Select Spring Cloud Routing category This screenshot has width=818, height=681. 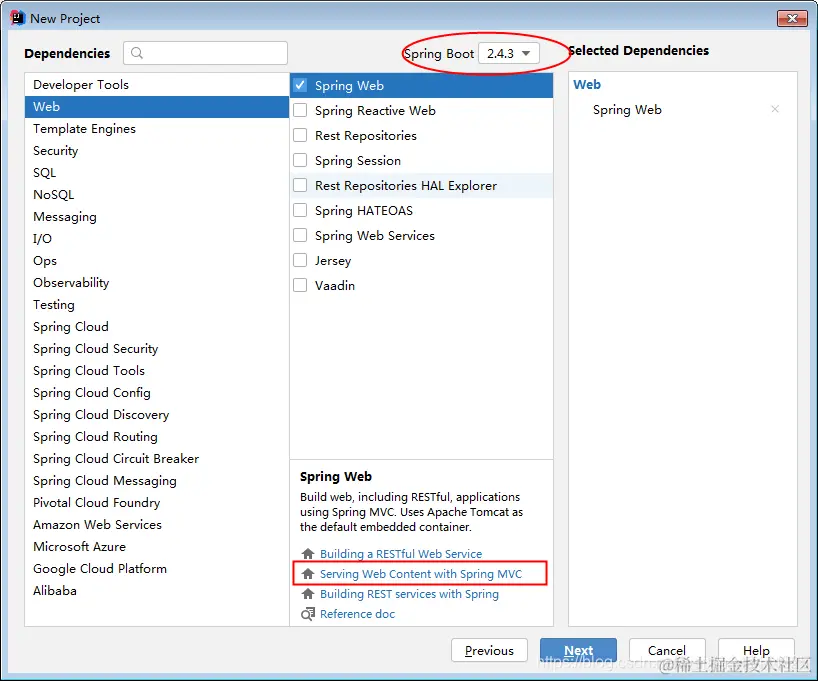coord(157,436)
